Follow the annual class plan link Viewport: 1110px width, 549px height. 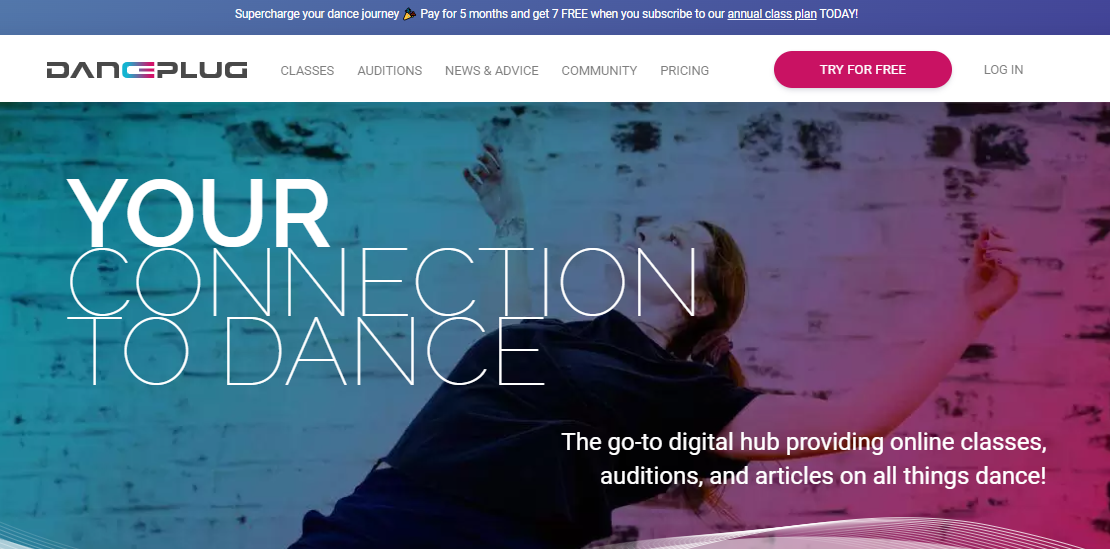[x=772, y=14]
